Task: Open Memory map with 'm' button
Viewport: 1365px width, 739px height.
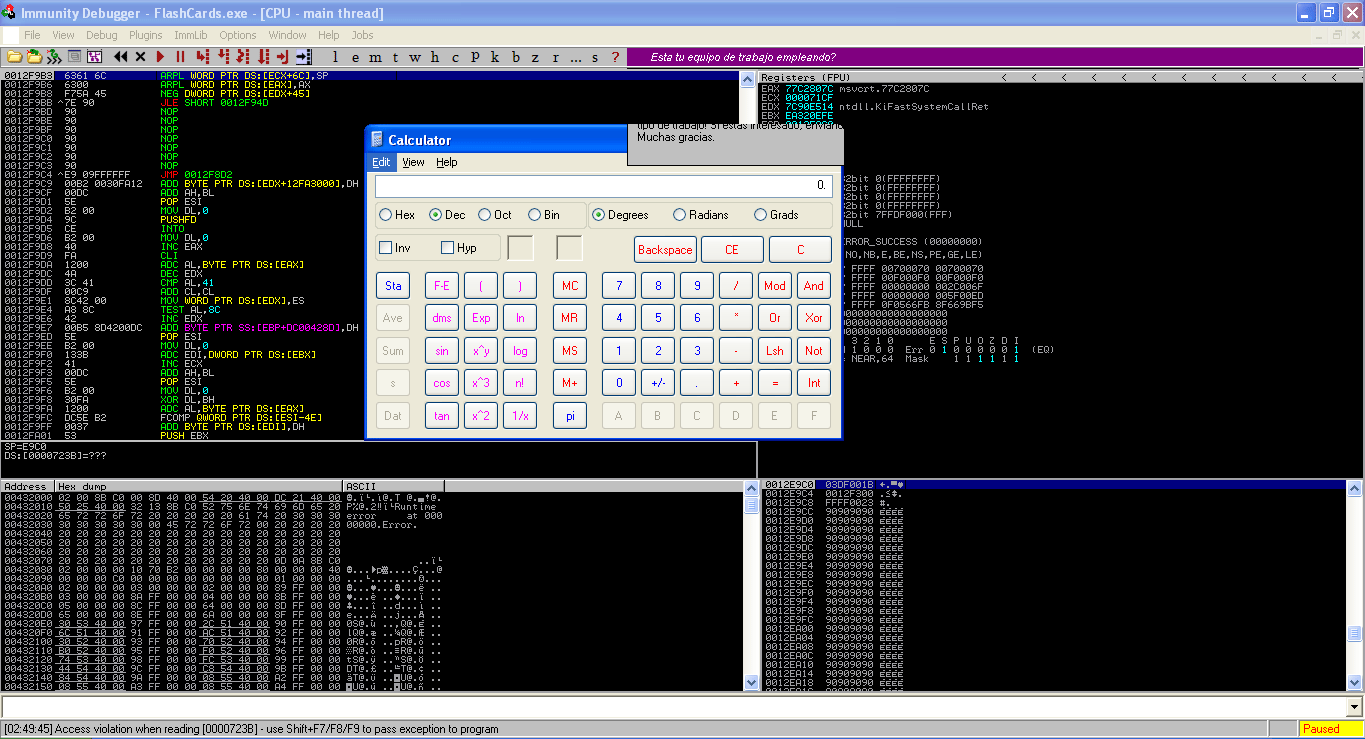Action: tap(375, 57)
